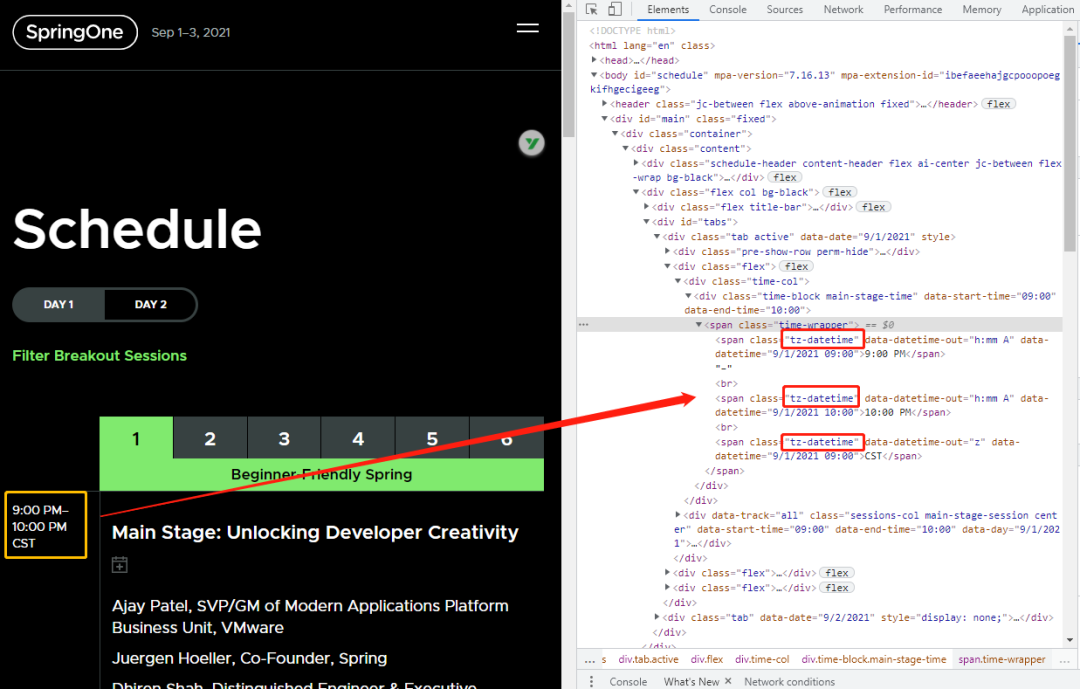Toggle the DevTools device toolbar
Screen dimensions: 1080x689
pyautogui.click(x=614, y=9)
